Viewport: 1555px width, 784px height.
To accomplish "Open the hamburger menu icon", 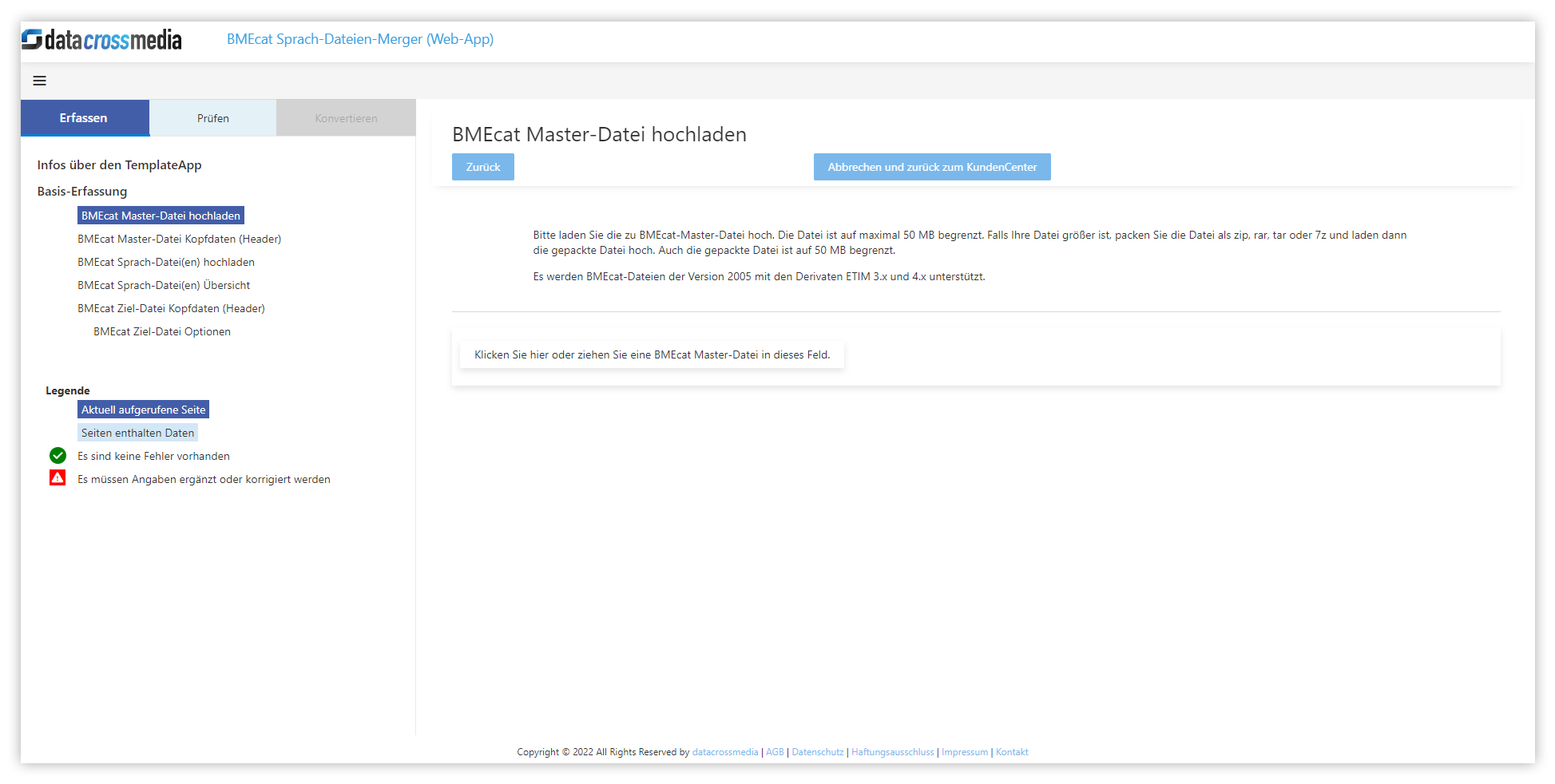I will [39, 81].
